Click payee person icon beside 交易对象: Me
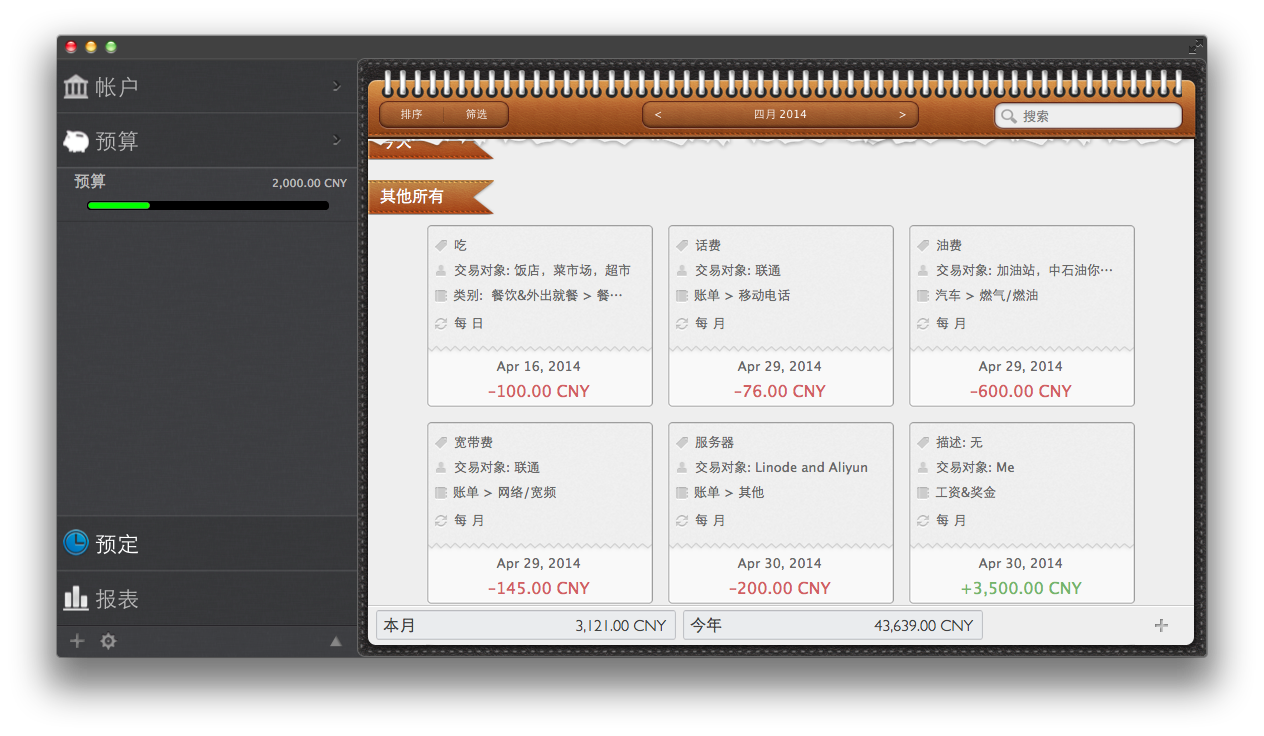This screenshot has width=1264, height=736. click(x=923, y=467)
